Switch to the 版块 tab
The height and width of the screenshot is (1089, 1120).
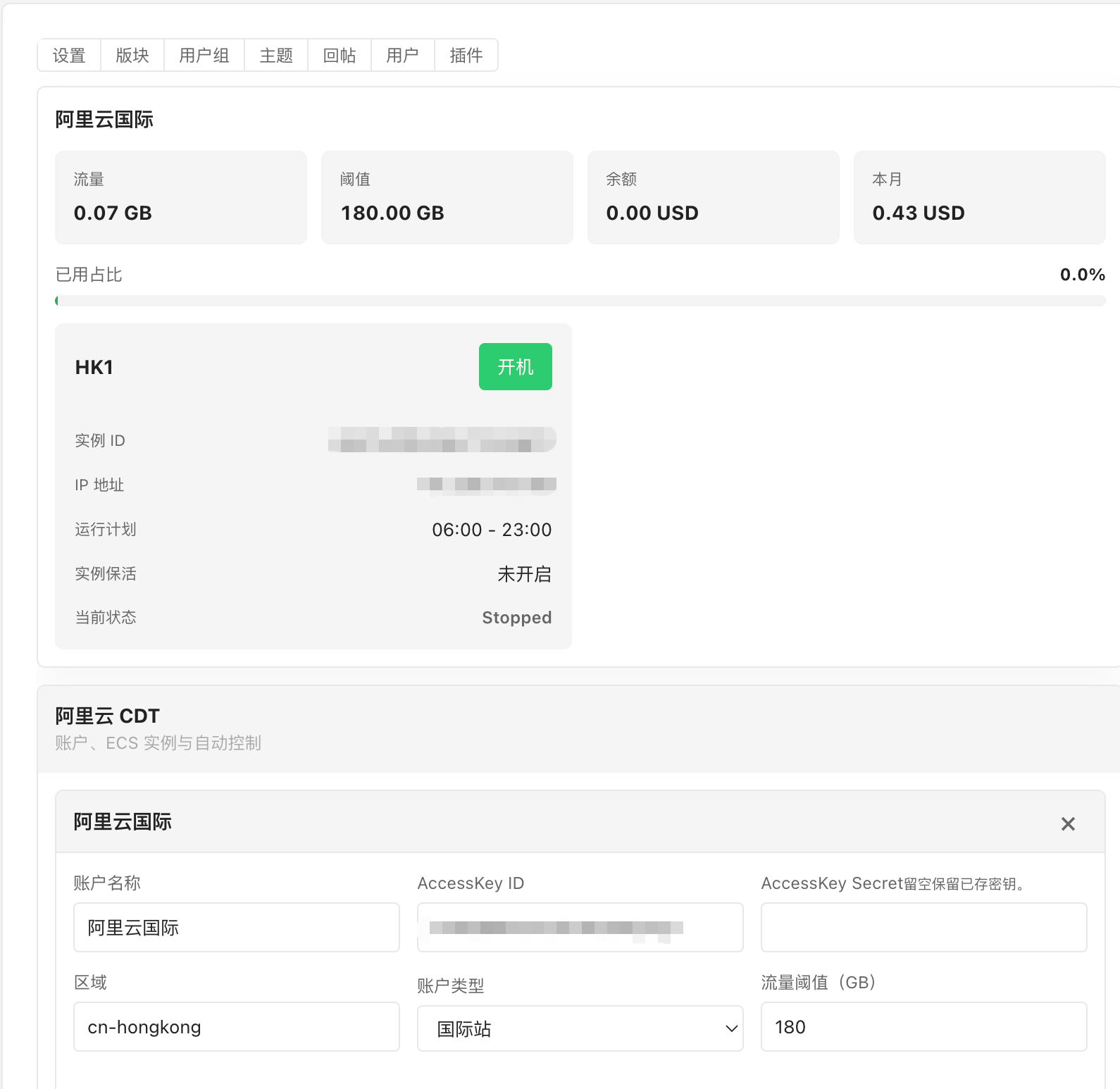pos(132,55)
